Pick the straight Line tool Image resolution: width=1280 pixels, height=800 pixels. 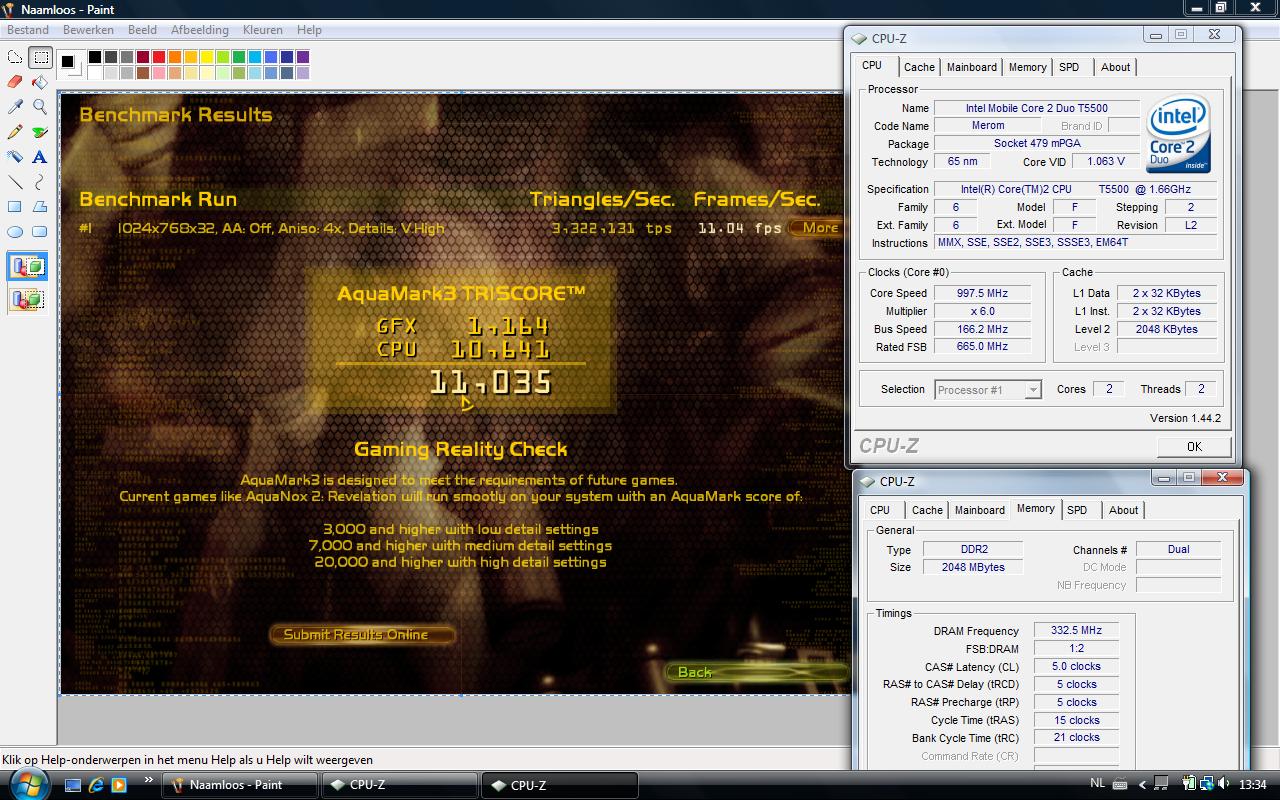[x=15, y=182]
